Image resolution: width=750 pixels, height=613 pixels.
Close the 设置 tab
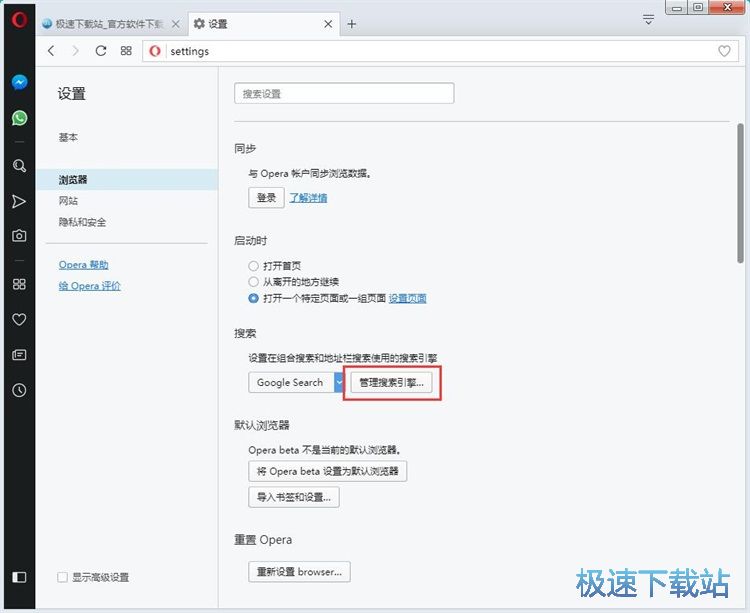(328, 24)
